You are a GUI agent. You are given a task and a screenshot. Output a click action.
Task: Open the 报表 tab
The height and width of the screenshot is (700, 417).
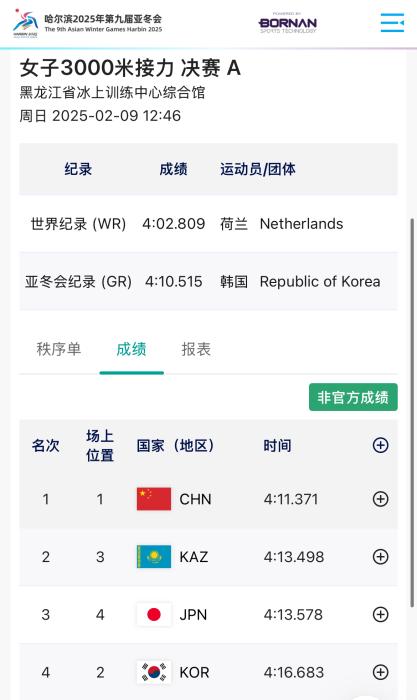click(x=196, y=349)
